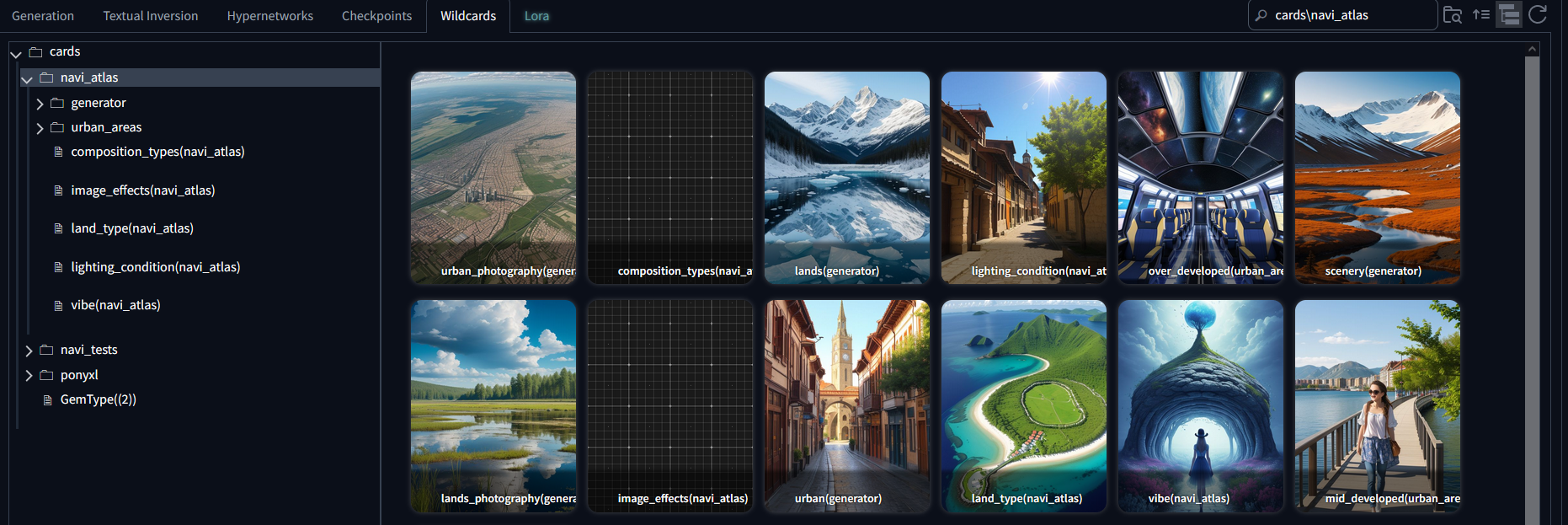Open the lighting_condition(navi_atlas) card
The height and width of the screenshot is (525, 1568).
[1024, 178]
